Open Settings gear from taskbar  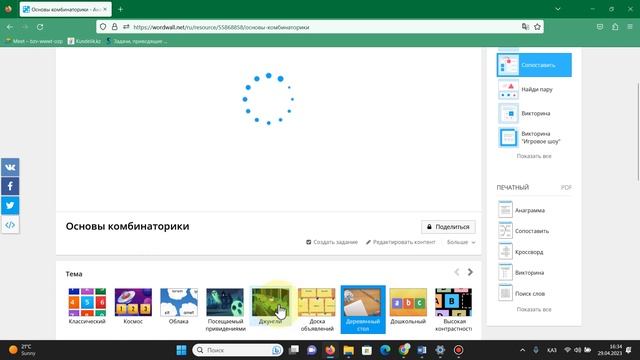point(440,350)
